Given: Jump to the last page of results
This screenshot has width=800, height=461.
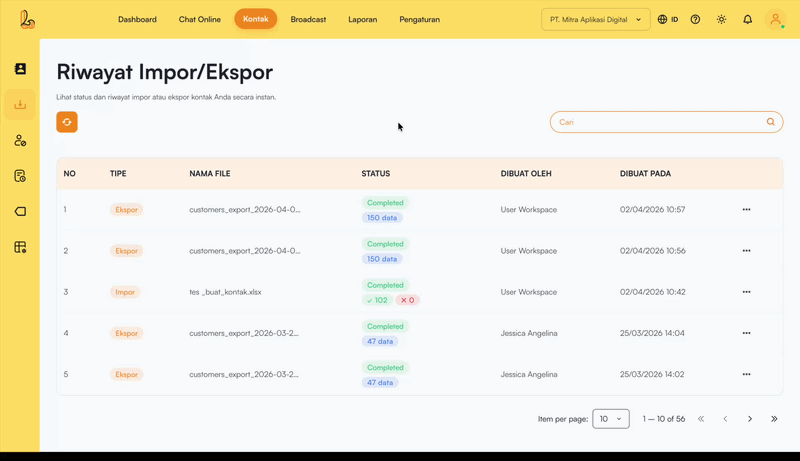Looking at the screenshot, I should 774,419.
